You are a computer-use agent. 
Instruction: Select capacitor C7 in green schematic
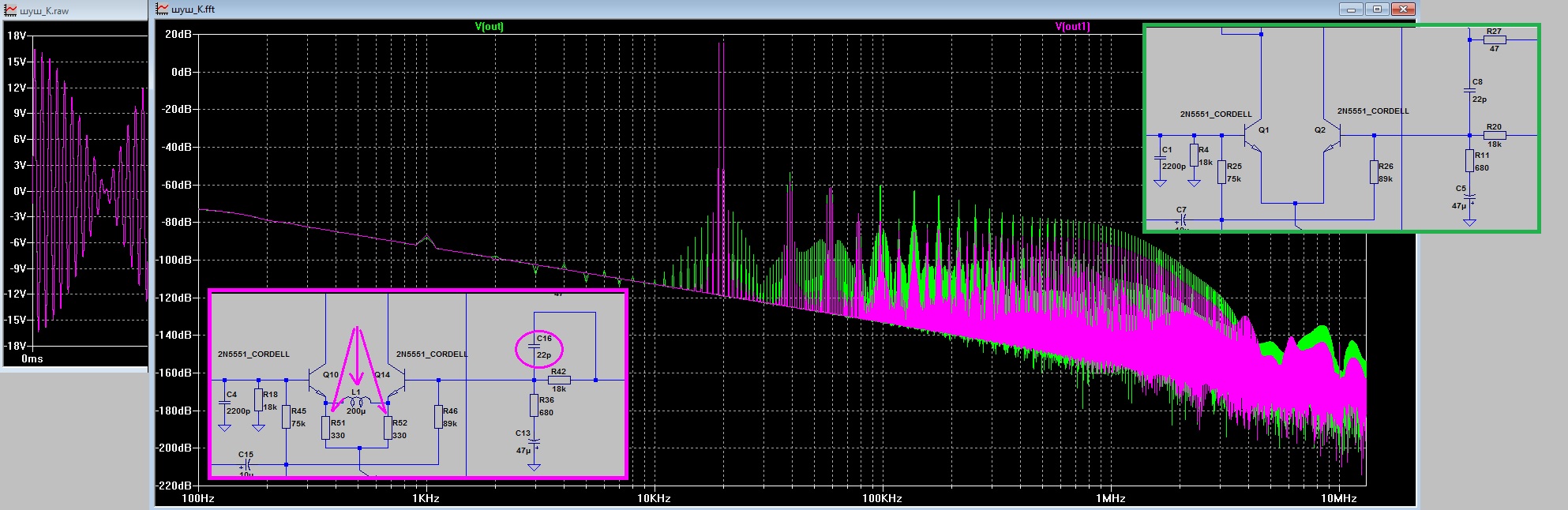tap(1182, 219)
